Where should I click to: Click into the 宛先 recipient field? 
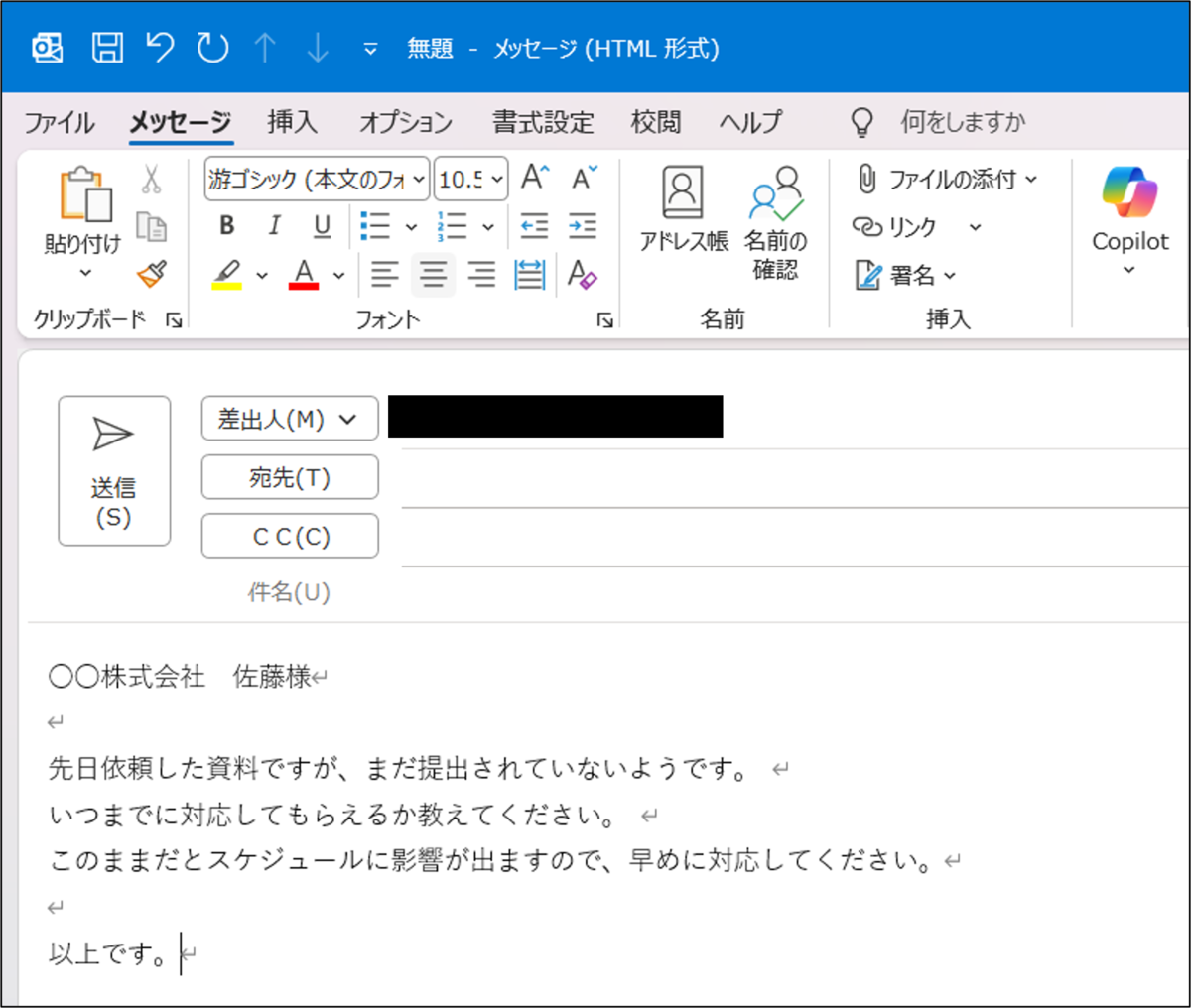(794, 478)
